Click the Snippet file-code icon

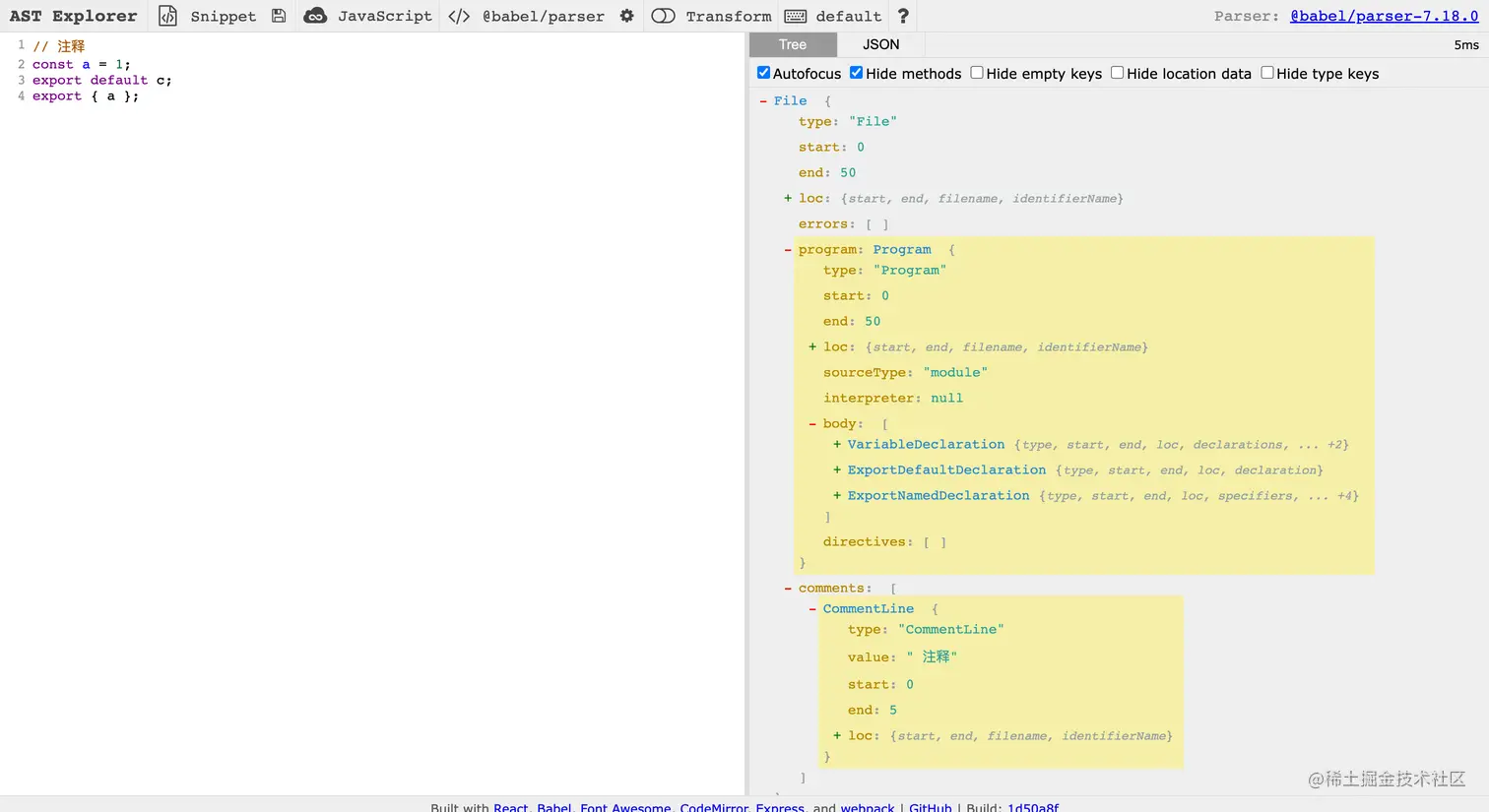pos(168,16)
